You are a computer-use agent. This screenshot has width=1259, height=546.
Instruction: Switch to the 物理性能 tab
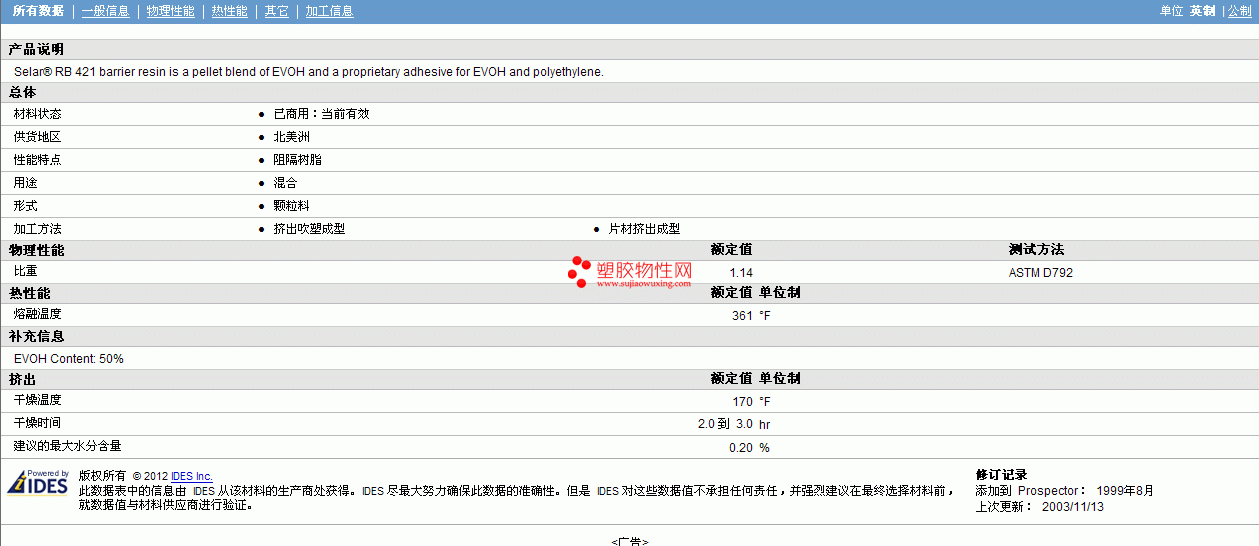(x=170, y=11)
